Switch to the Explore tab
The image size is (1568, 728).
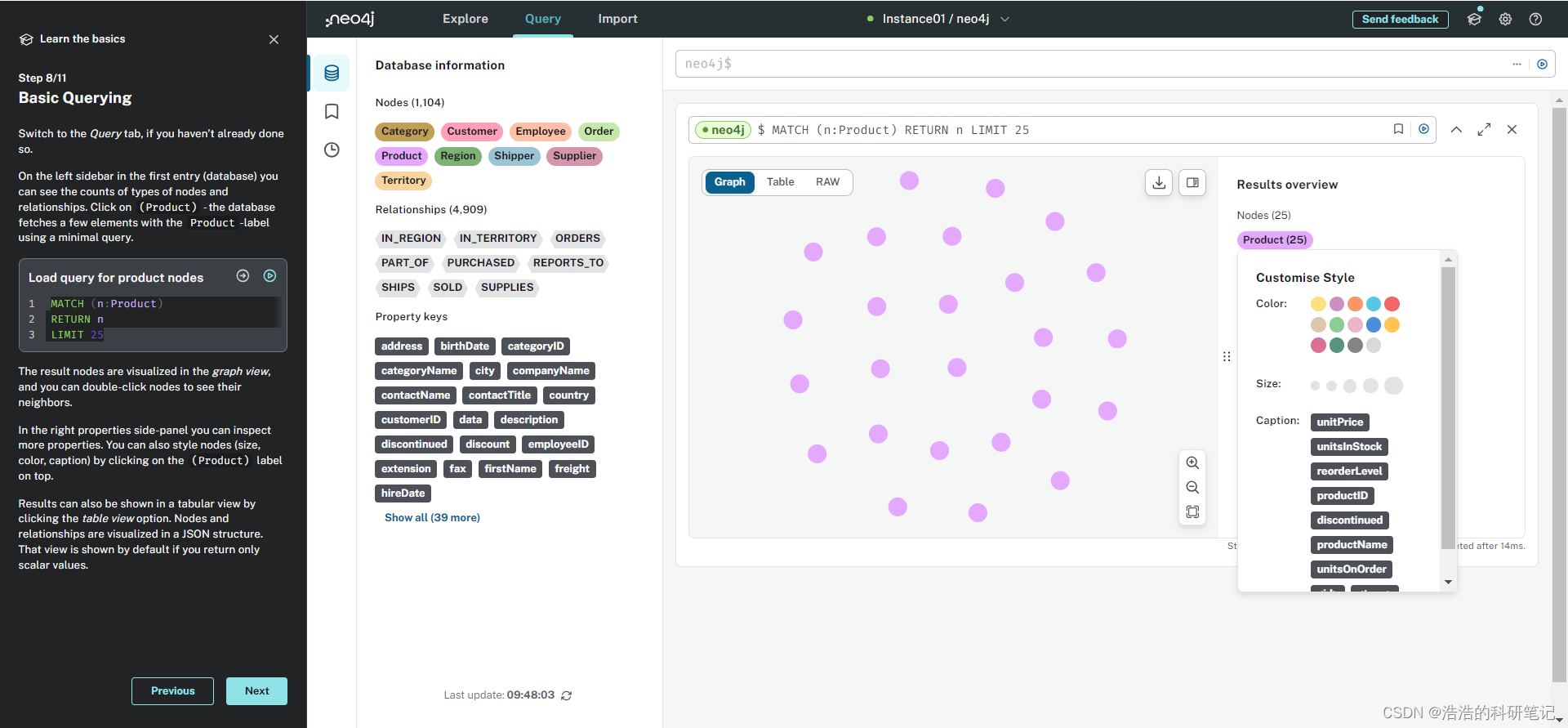point(465,19)
